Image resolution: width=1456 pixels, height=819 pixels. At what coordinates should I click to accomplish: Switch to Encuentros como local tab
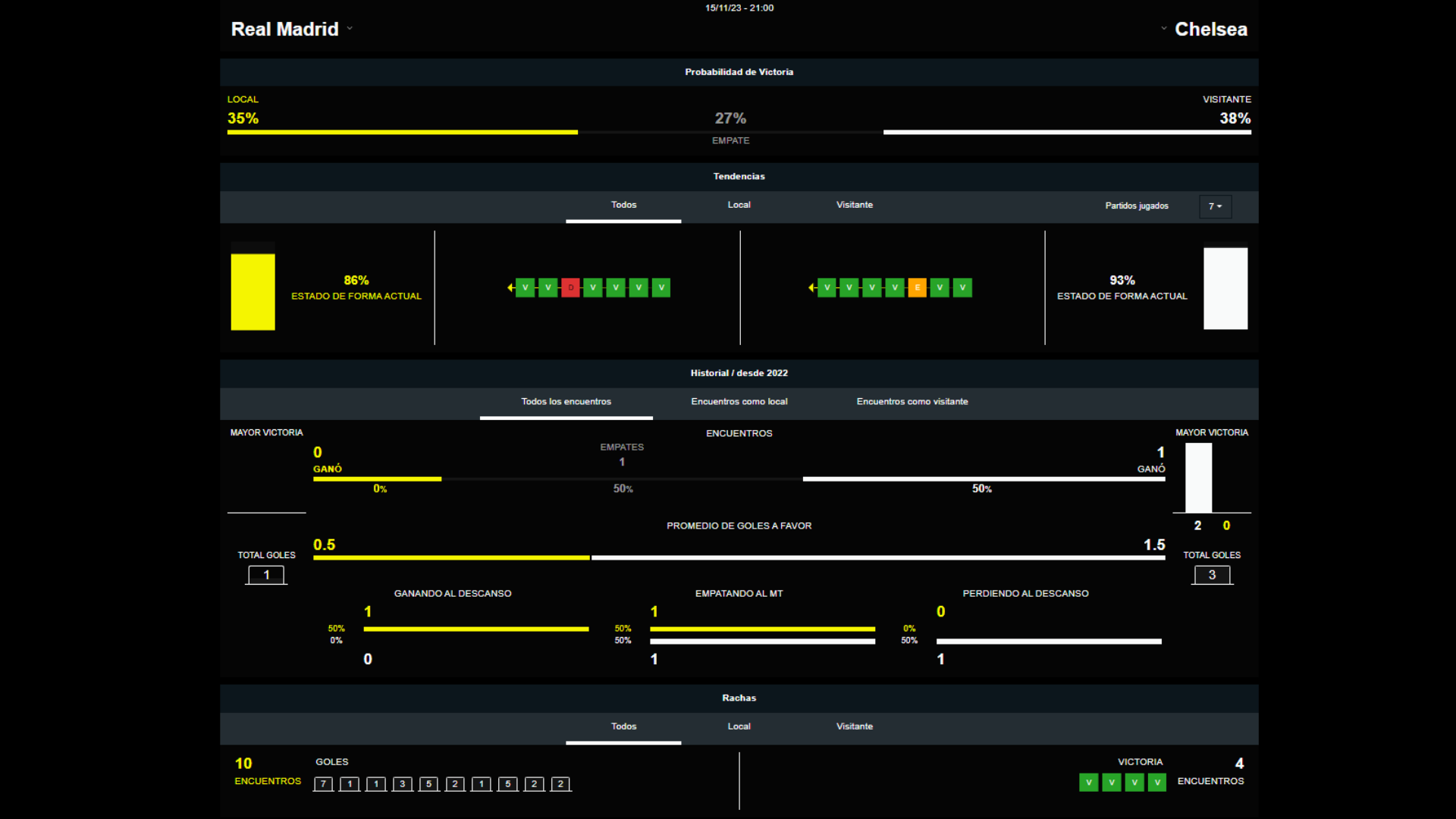[739, 401]
